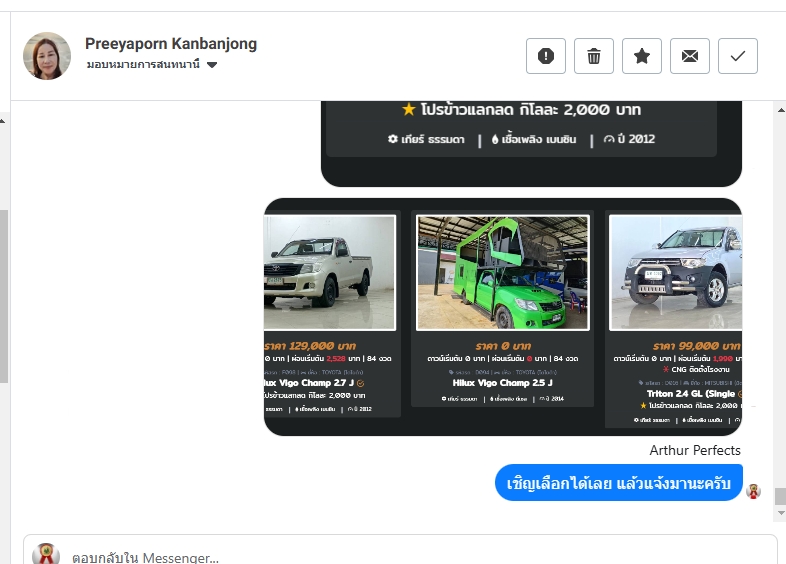Focus the reply in Messenger text field
Screen dimensions: 786x564
click(400, 551)
